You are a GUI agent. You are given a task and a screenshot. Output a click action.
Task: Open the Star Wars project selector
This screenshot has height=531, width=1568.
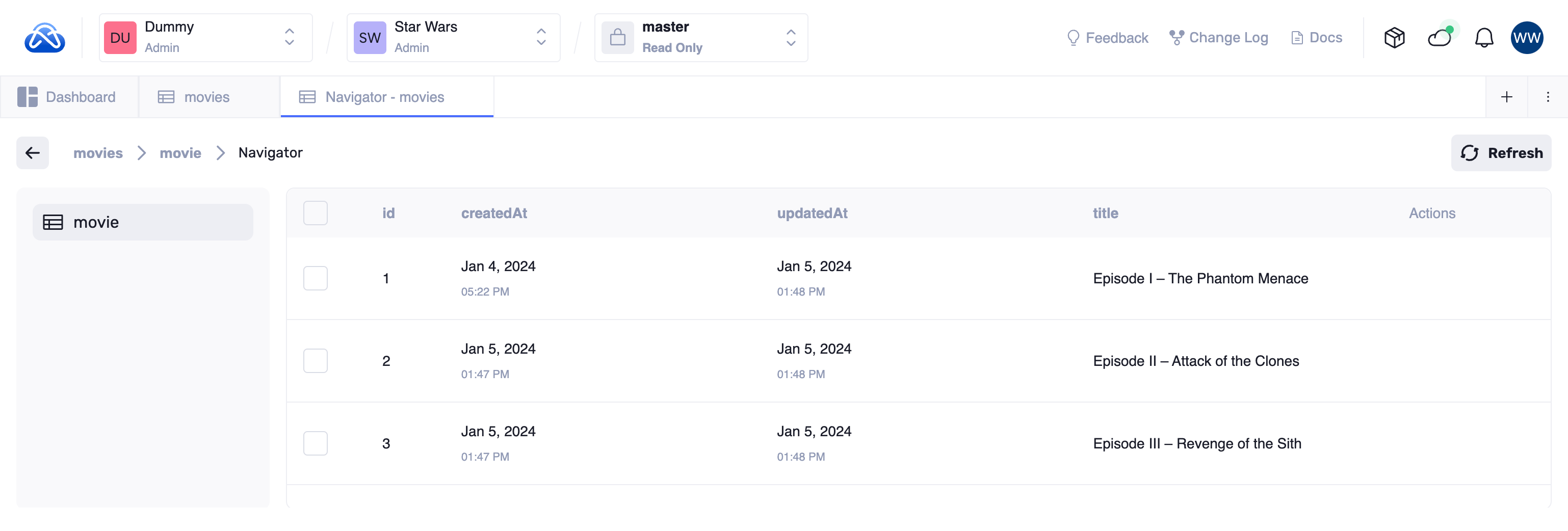click(453, 38)
